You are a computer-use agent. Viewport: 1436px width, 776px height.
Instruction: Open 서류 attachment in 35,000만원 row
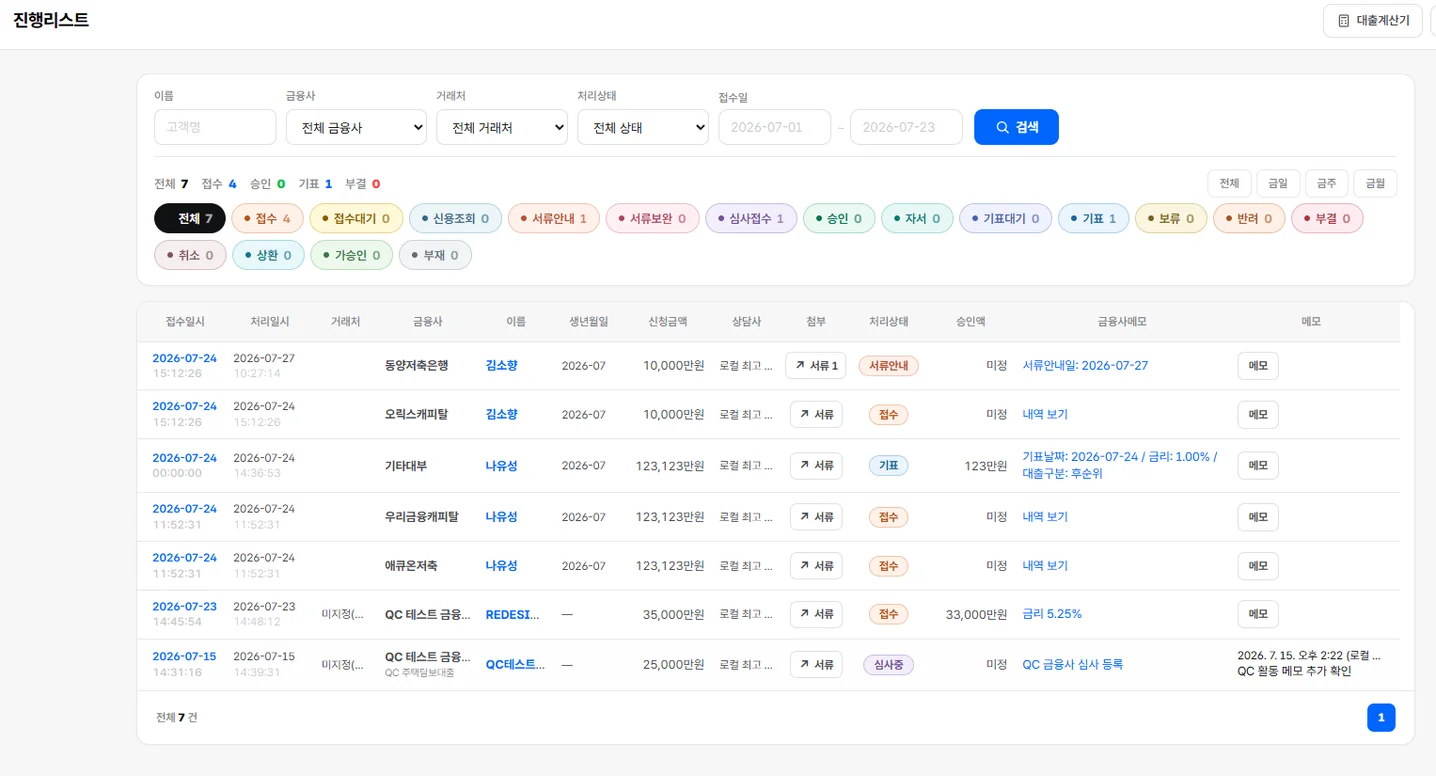click(x=816, y=614)
